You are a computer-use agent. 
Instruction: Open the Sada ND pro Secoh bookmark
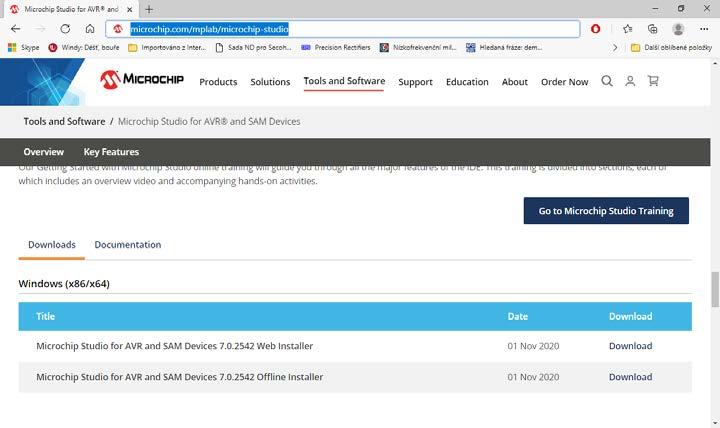click(253, 47)
